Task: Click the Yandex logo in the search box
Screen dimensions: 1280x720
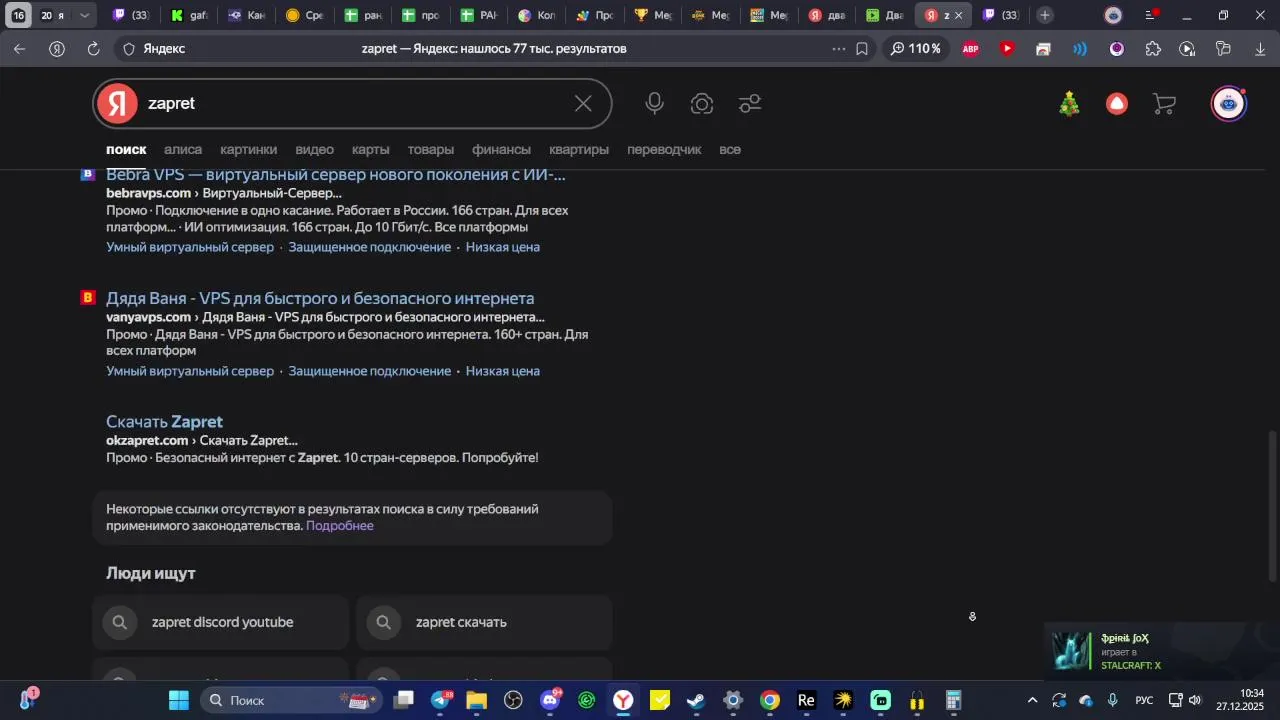Action: point(118,104)
